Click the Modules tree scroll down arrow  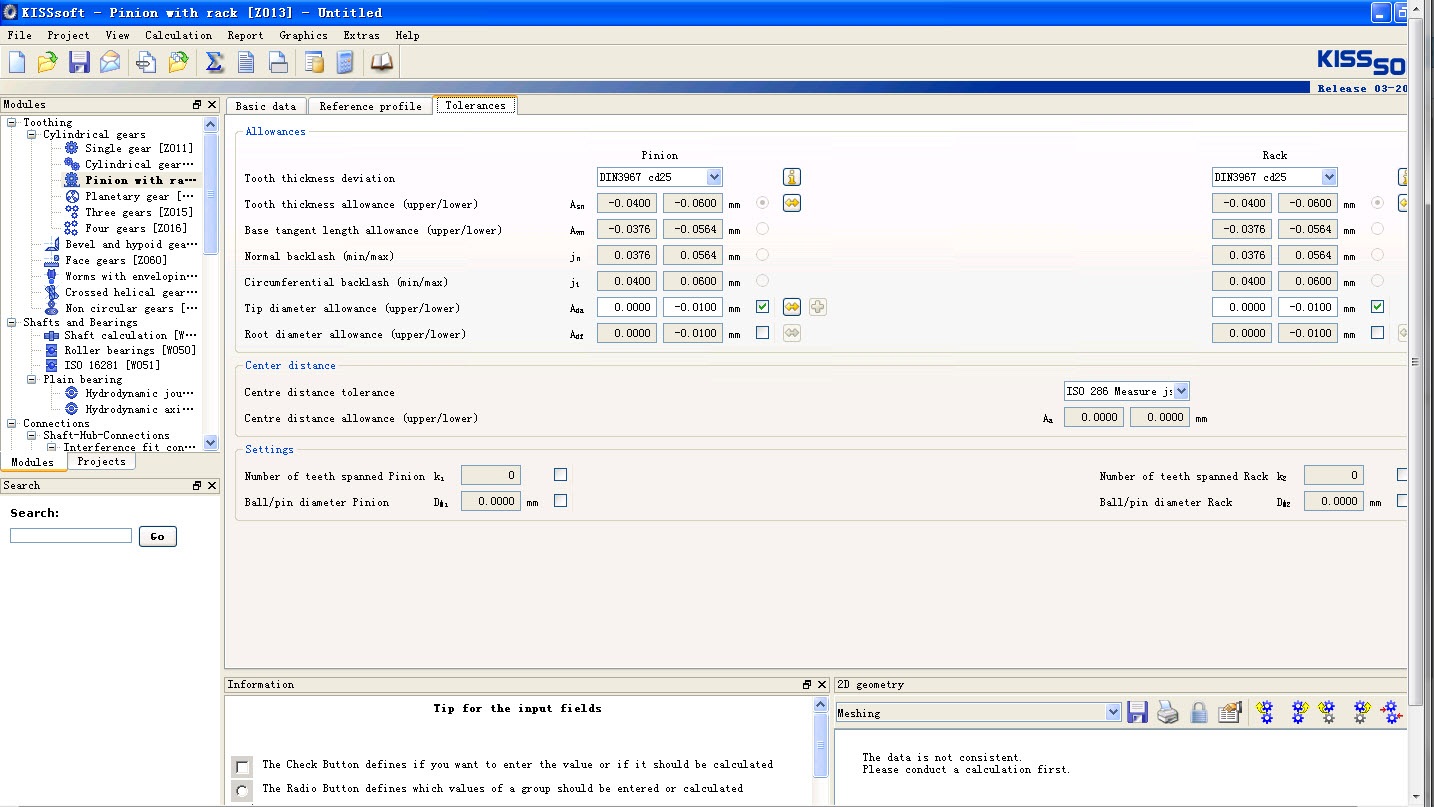210,443
